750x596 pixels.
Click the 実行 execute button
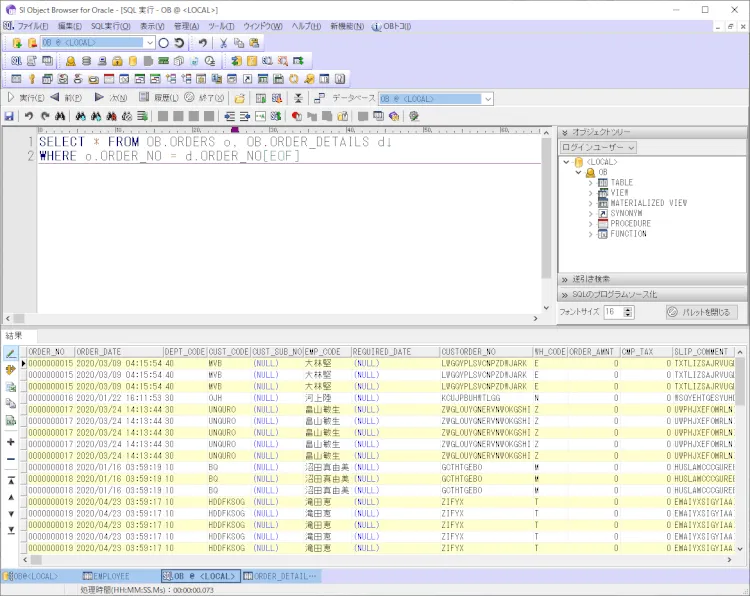[26, 98]
